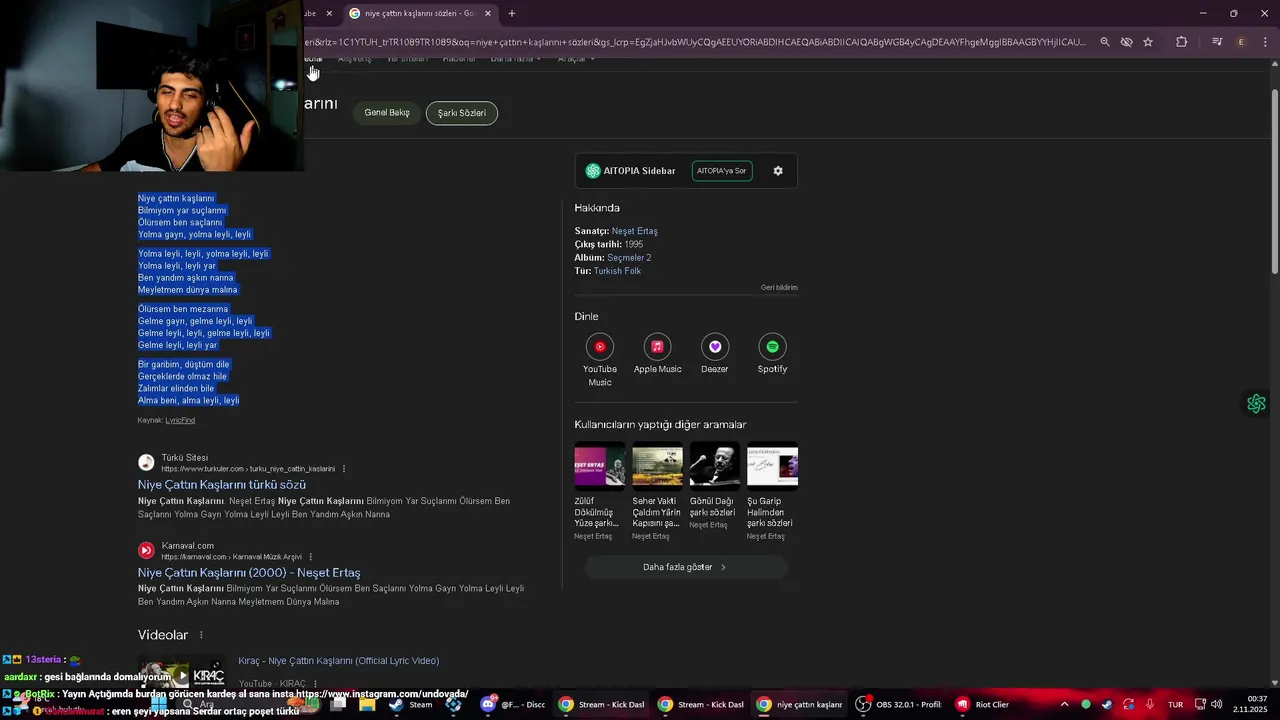Select the 'Genel Bakış' chip
1280x720 pixels.
[387, 113]
